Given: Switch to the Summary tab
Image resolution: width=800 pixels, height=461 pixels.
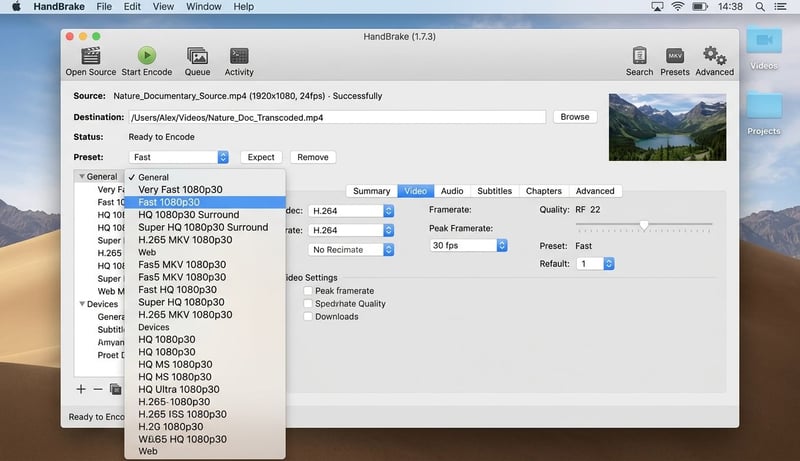Looking at the screenshot, I should tap(371, 191).
